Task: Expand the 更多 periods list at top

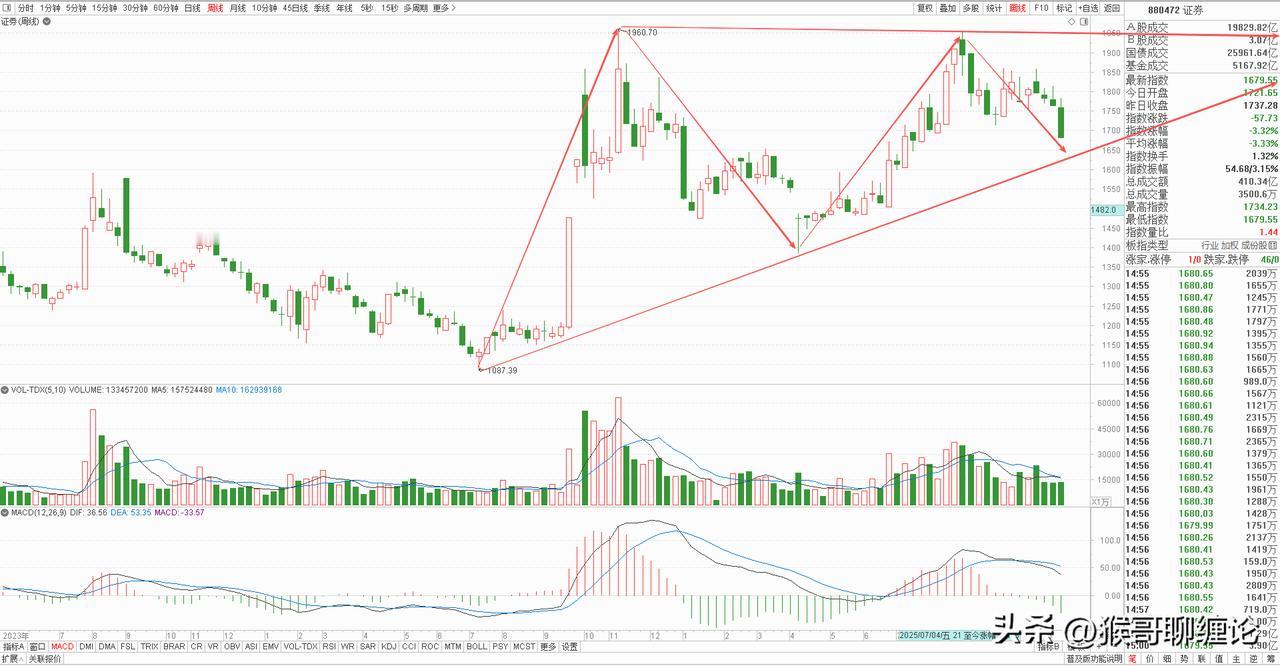Action: pos(443,7)
